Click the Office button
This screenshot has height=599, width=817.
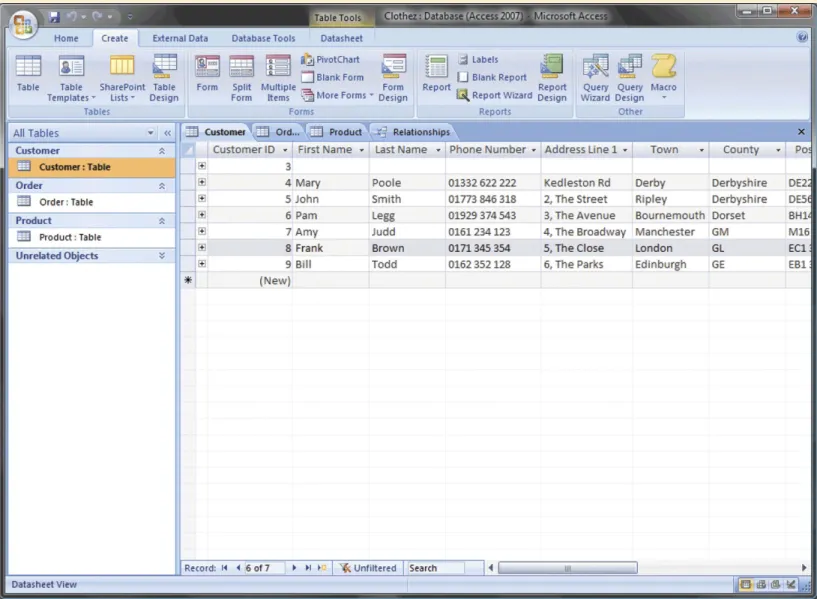[23, 25]
